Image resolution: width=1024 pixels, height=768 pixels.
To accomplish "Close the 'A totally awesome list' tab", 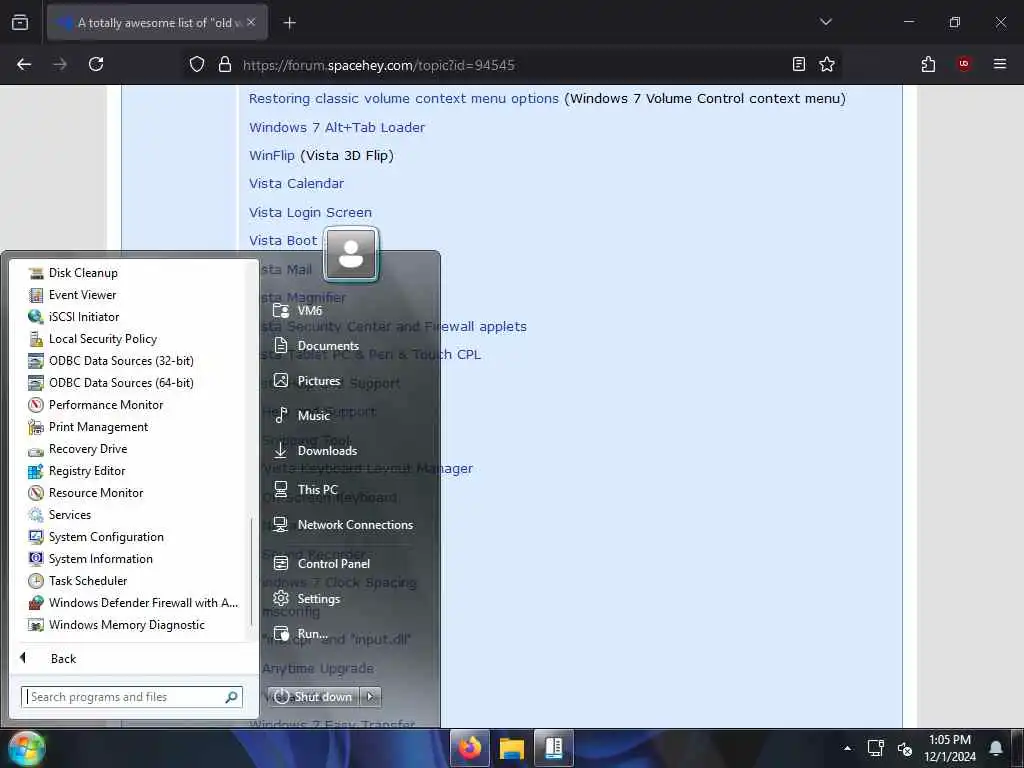I will pyautogui.click(x=251, y=22).
